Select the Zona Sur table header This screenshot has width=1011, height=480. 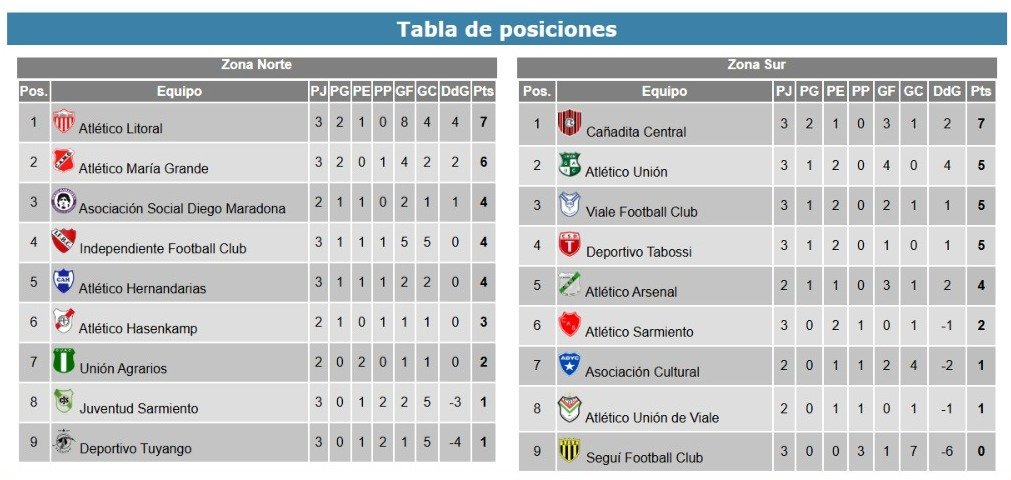(756, 65)
